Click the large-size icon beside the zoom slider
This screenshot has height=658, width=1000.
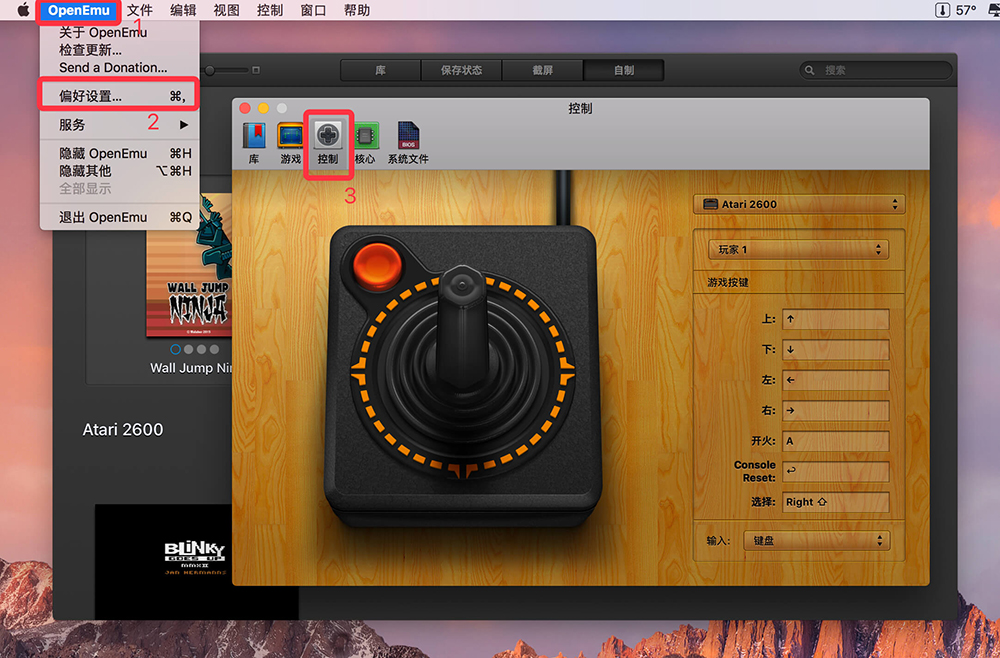click(256, 70)
